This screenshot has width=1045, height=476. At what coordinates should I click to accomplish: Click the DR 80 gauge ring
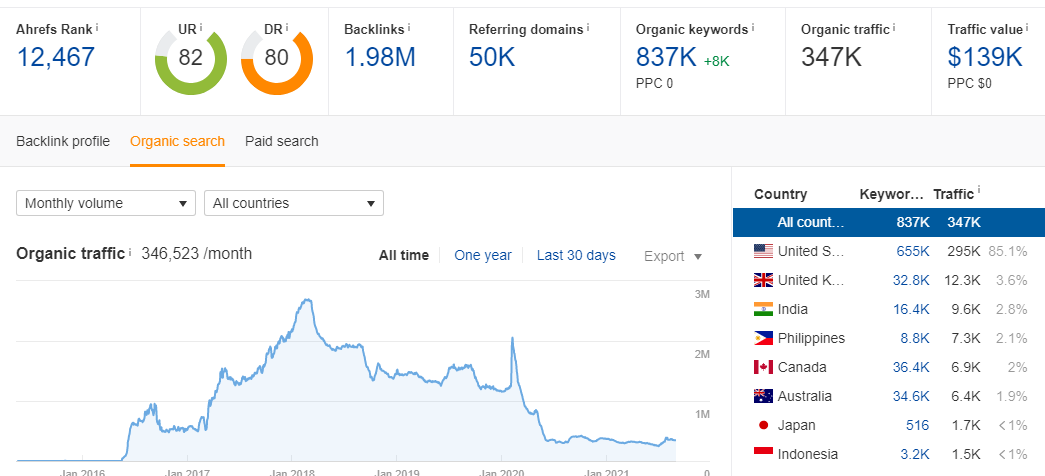pos(277,59)
